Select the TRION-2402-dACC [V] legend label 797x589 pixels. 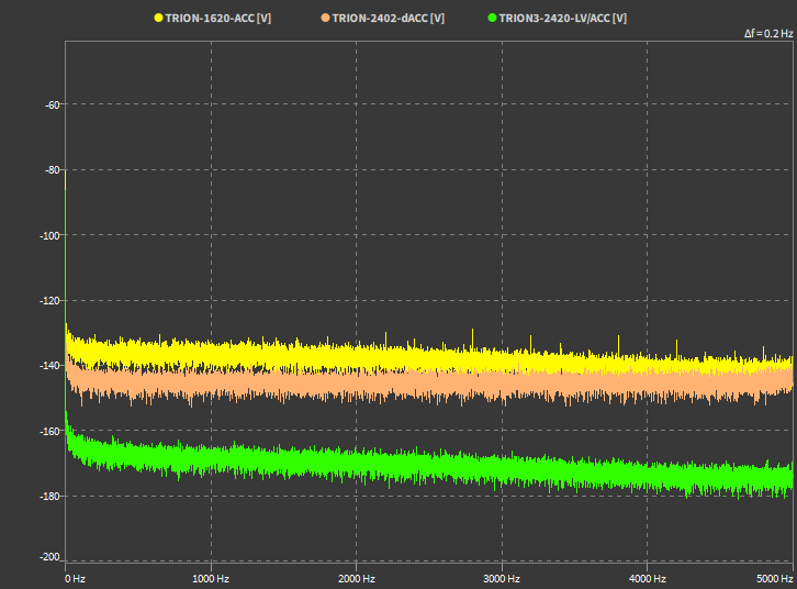point(388,18)
